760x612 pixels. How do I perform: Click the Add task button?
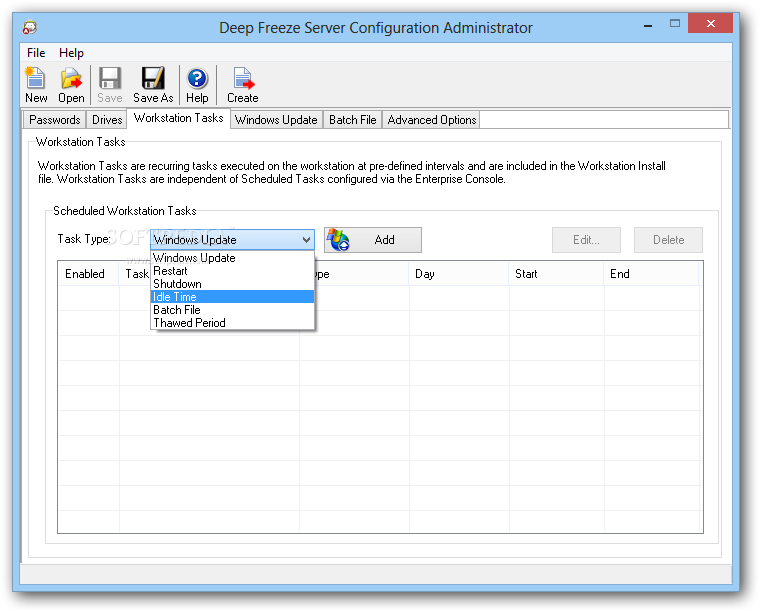(373, 240)
